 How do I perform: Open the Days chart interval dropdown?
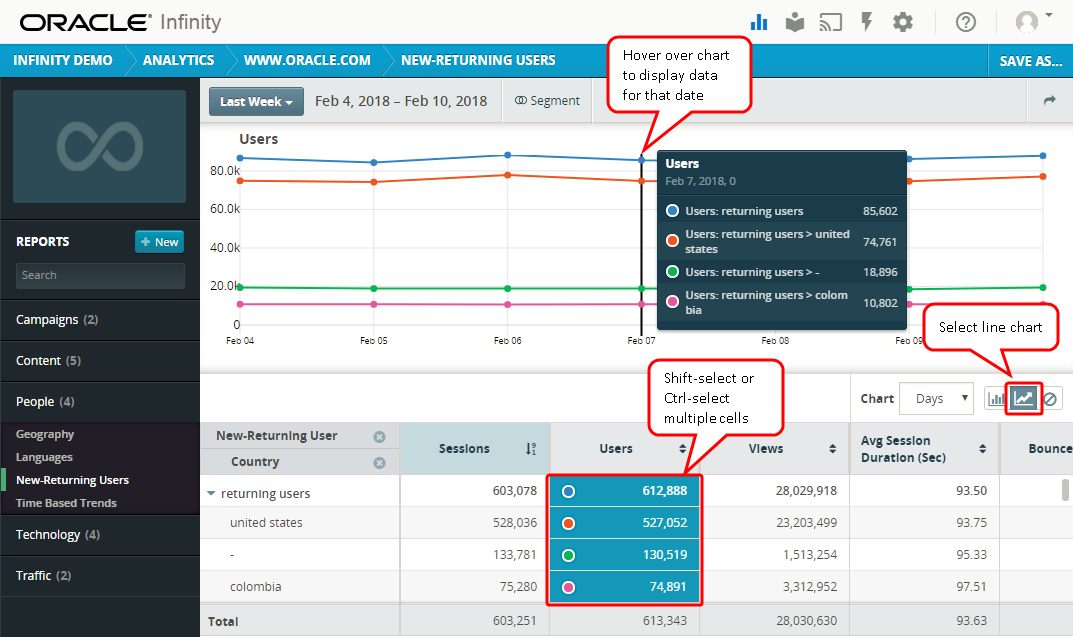pyautogui.click(x=936, y=398)
